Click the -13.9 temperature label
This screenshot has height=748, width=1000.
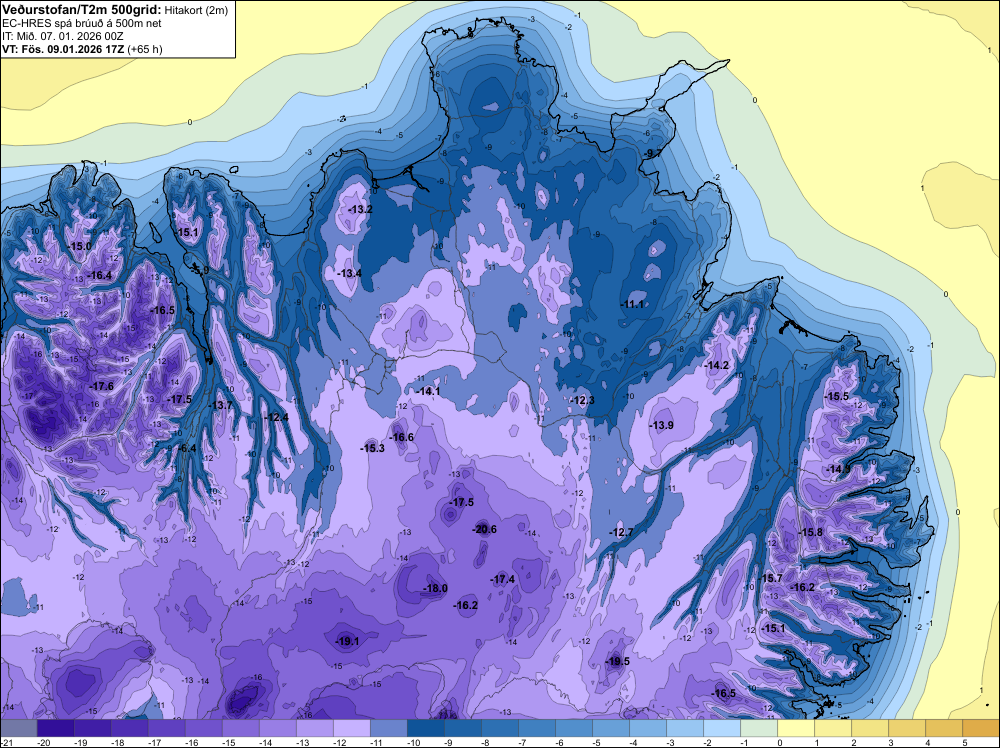pos(661,425)
